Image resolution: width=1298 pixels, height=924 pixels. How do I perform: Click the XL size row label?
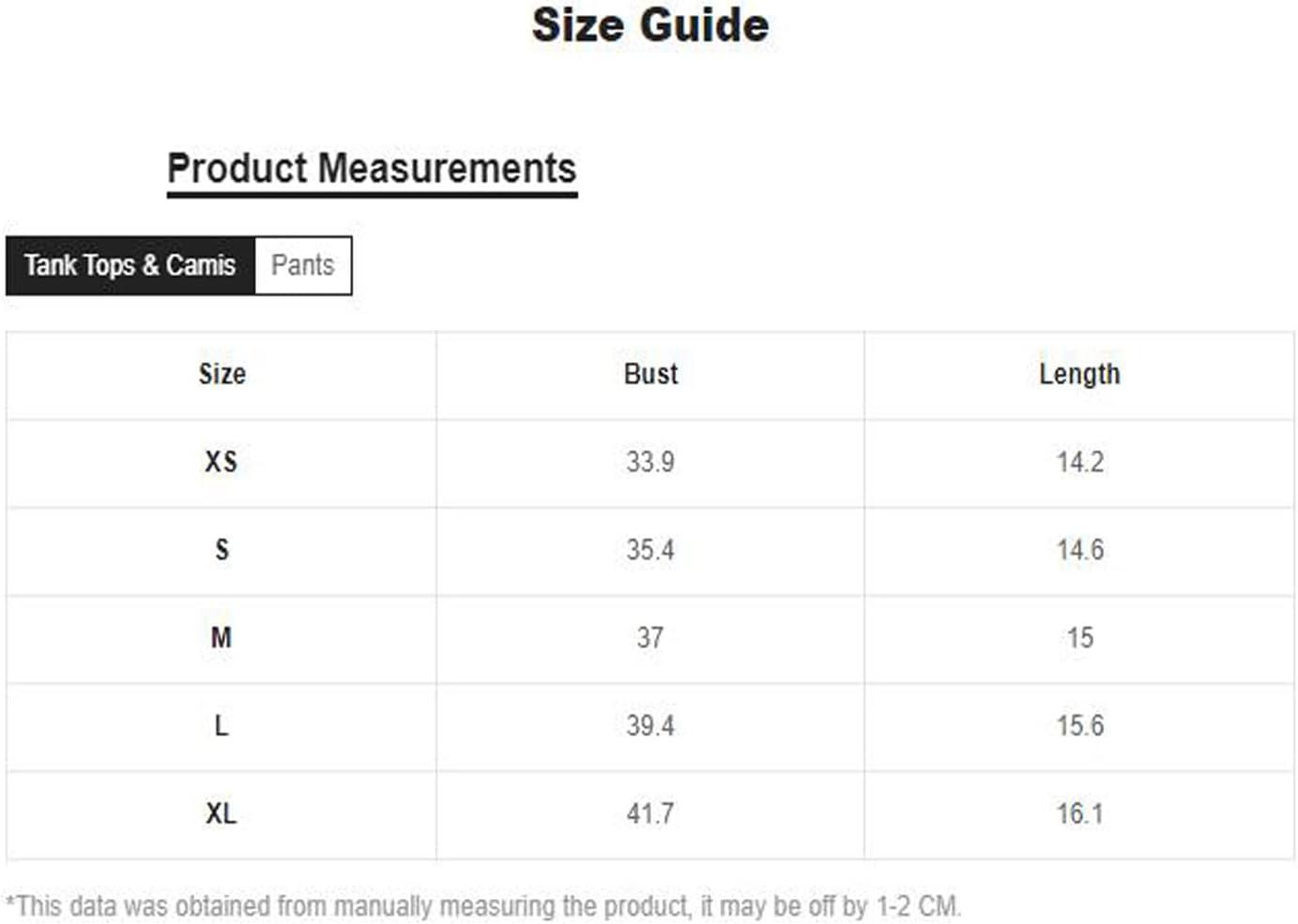coord(221,814)
